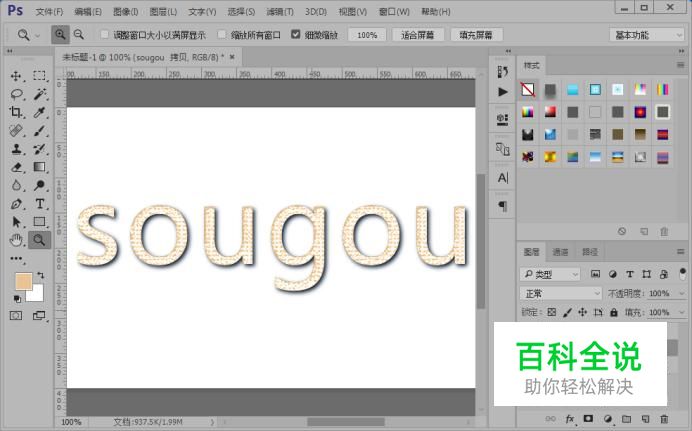692x431 pixels.
Task: Open the Paragraph panel icon
Action: click(x=503, y=206)
